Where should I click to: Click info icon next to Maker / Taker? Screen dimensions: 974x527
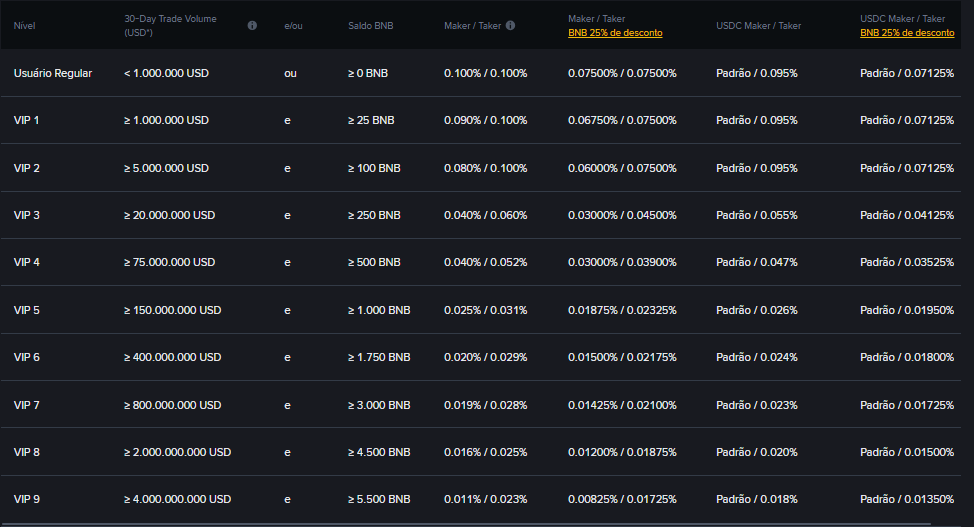click(510, 25)
